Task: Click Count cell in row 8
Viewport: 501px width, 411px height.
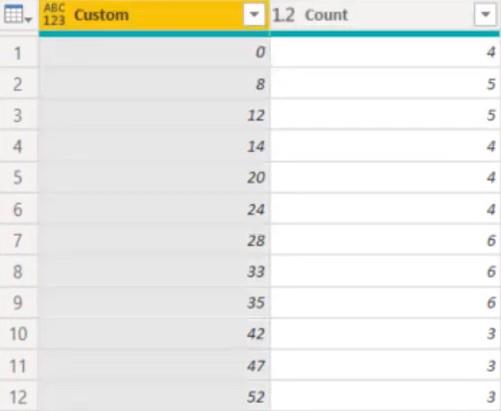Action: click(385, 271)
